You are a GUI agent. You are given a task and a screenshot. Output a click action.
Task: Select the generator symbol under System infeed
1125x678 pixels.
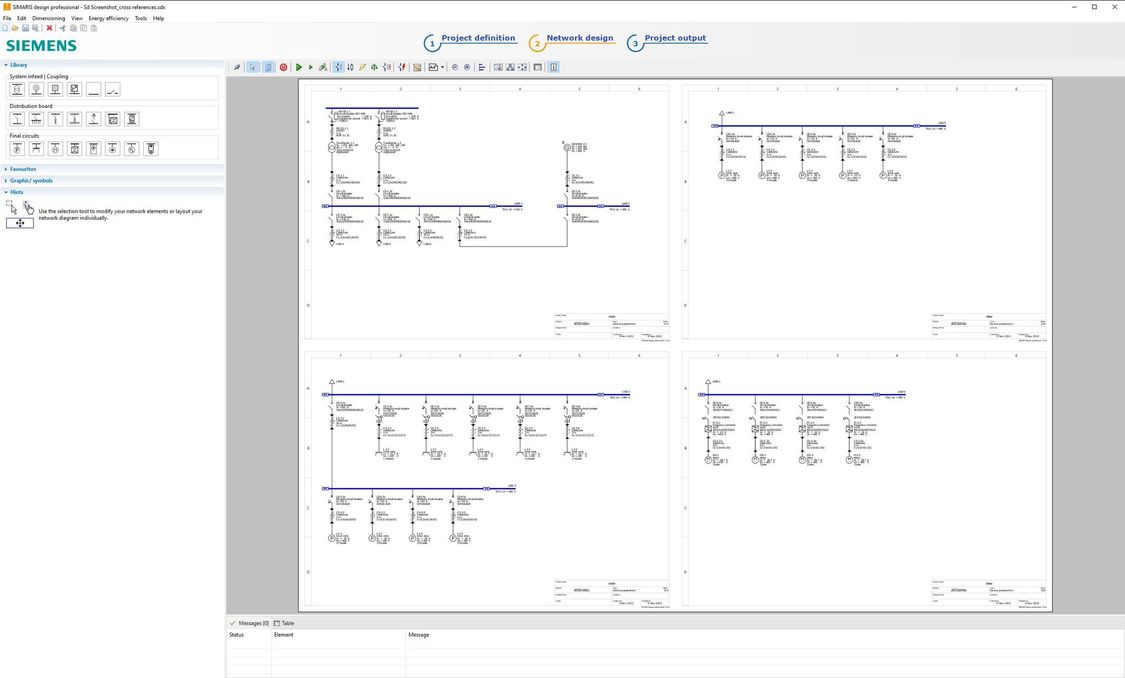tap(36, 89)
